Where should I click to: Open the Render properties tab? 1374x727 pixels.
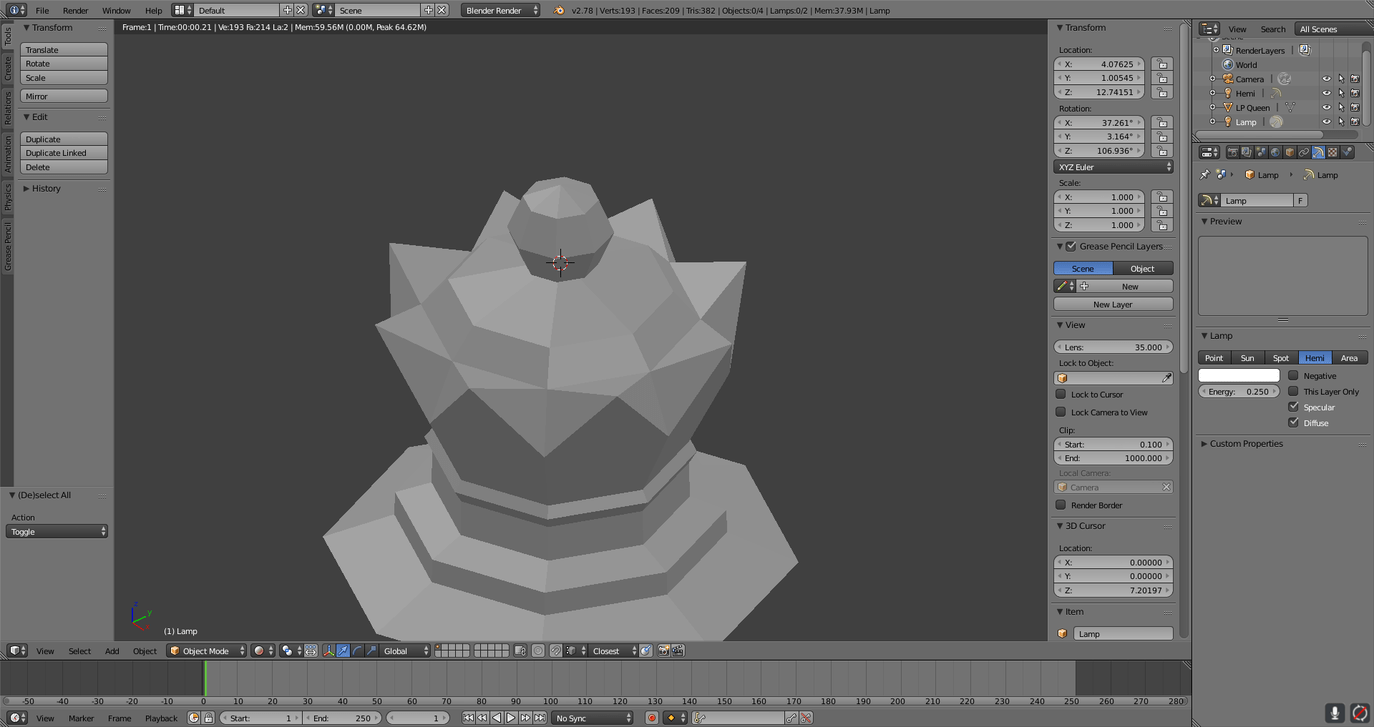[x=1233, y=151]
